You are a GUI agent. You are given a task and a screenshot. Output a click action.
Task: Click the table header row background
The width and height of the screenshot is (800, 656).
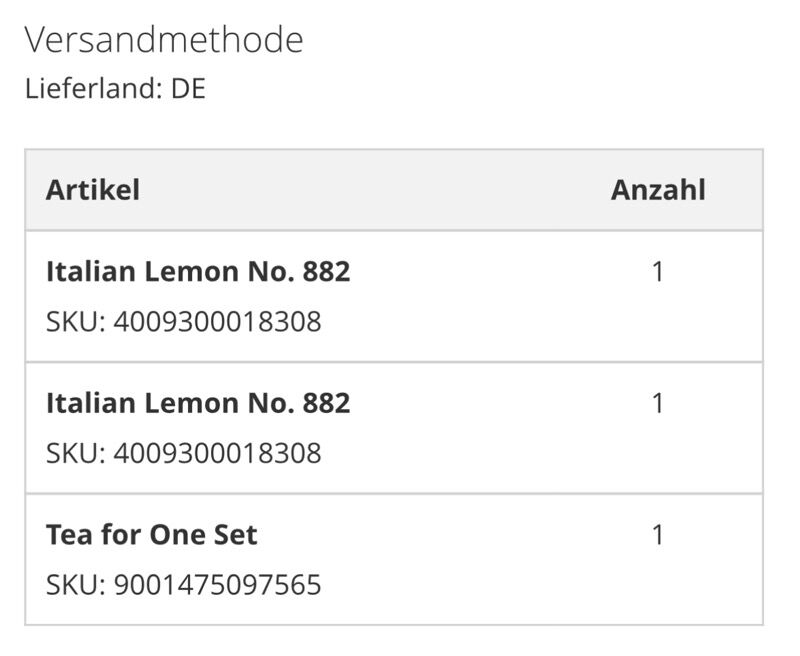point(394,190)
